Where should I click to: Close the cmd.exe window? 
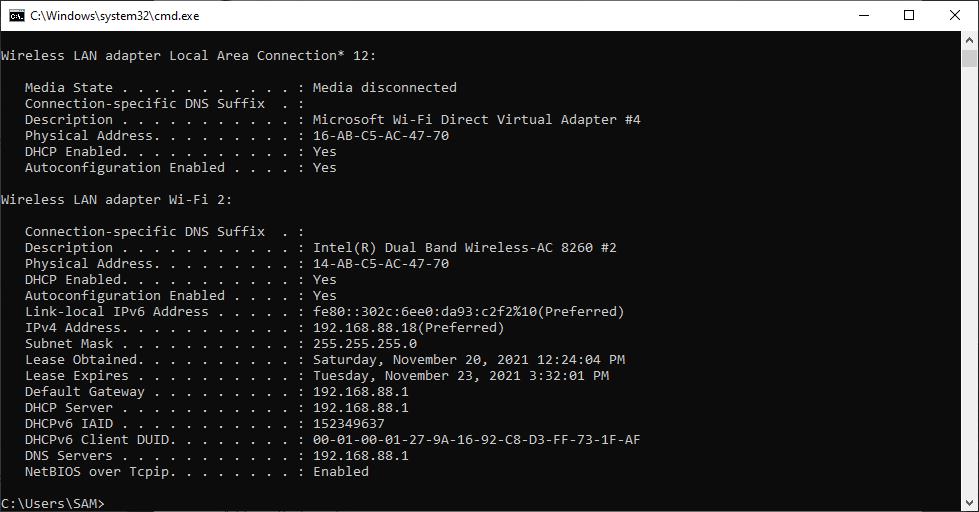point(955,15)
